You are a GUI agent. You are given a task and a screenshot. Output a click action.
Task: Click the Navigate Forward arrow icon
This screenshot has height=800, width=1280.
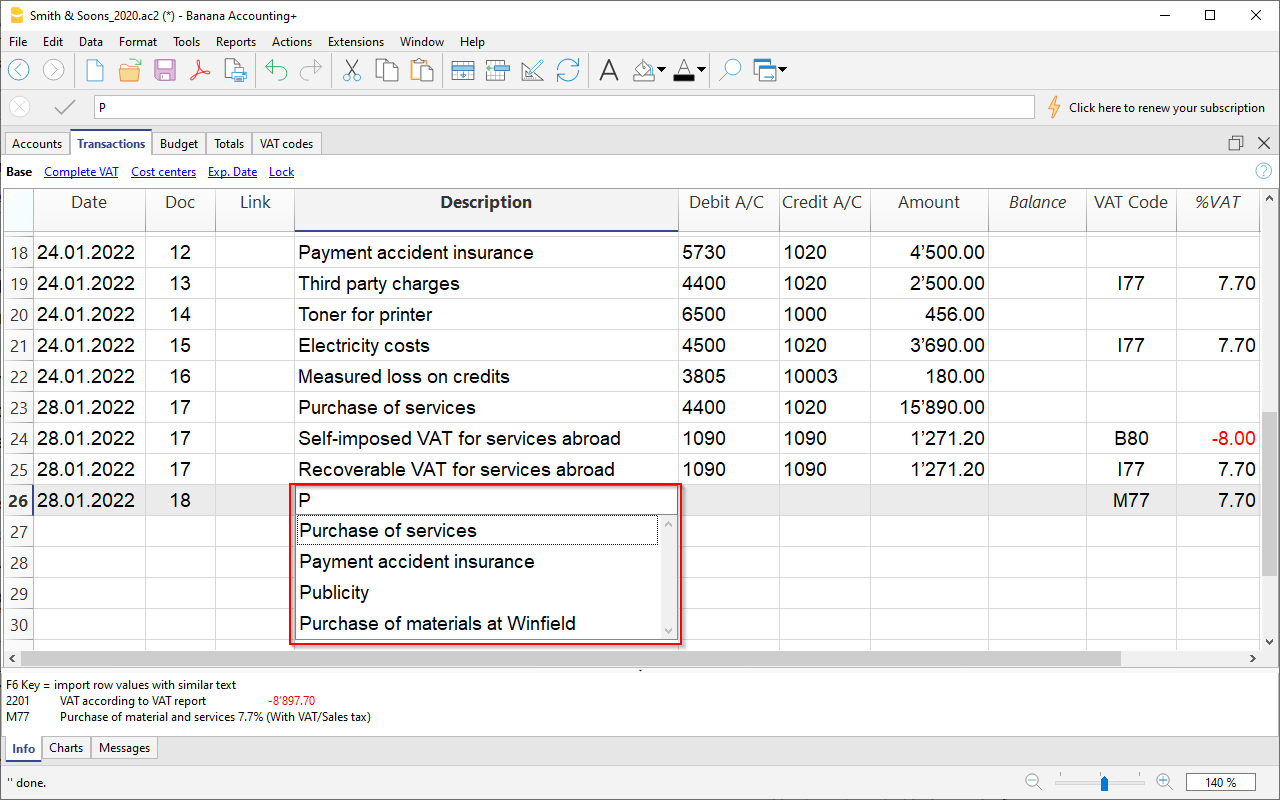click(x=54, y=70)
